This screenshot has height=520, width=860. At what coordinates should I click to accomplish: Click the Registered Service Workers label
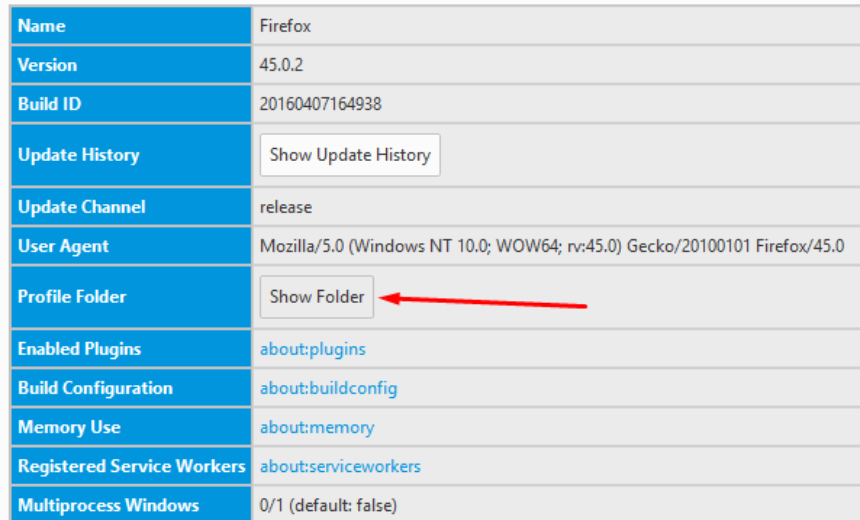pyautogui.click(x=131, y=466)
